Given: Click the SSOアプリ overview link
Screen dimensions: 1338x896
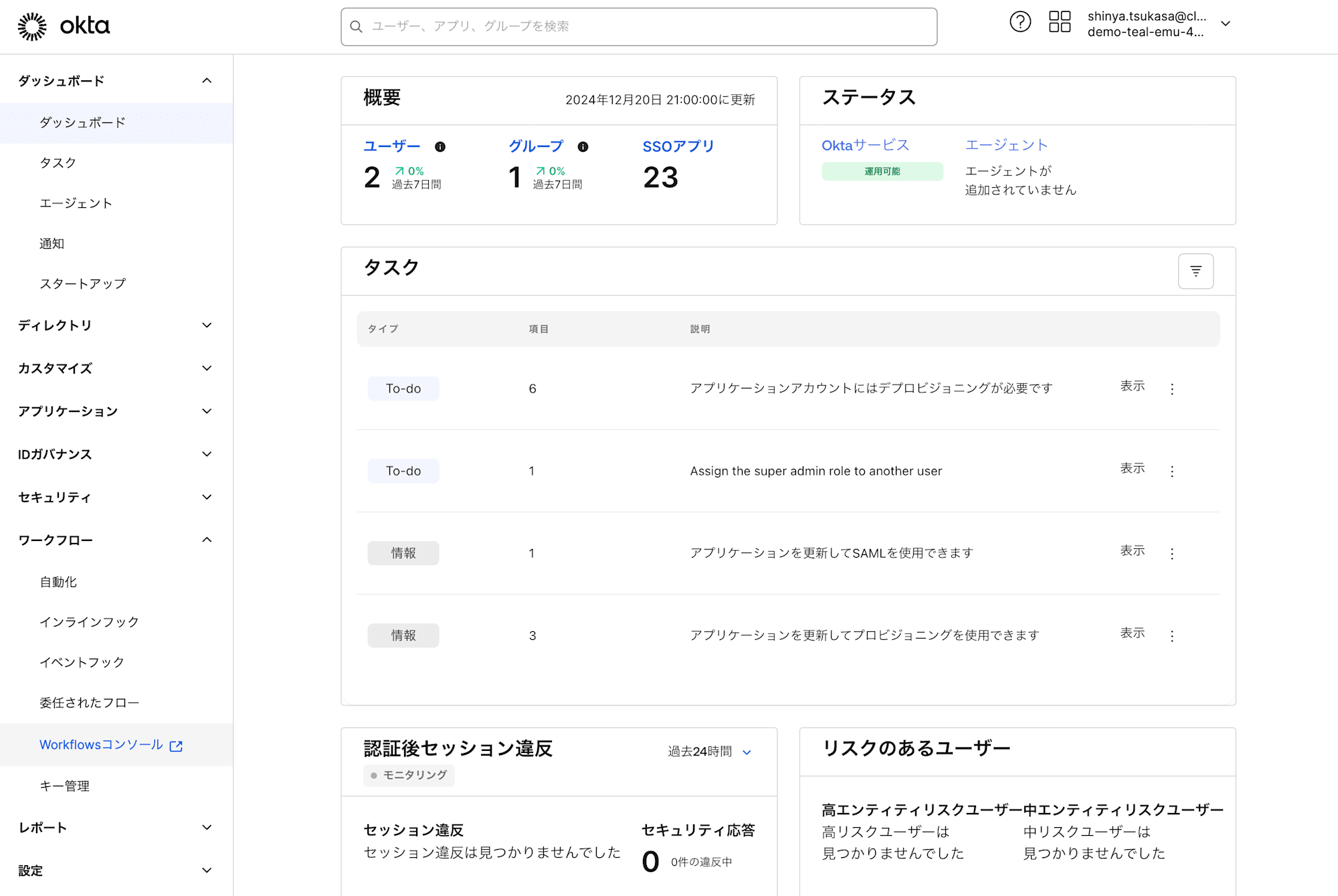Looking at the screenshot, I should (678, 146).
